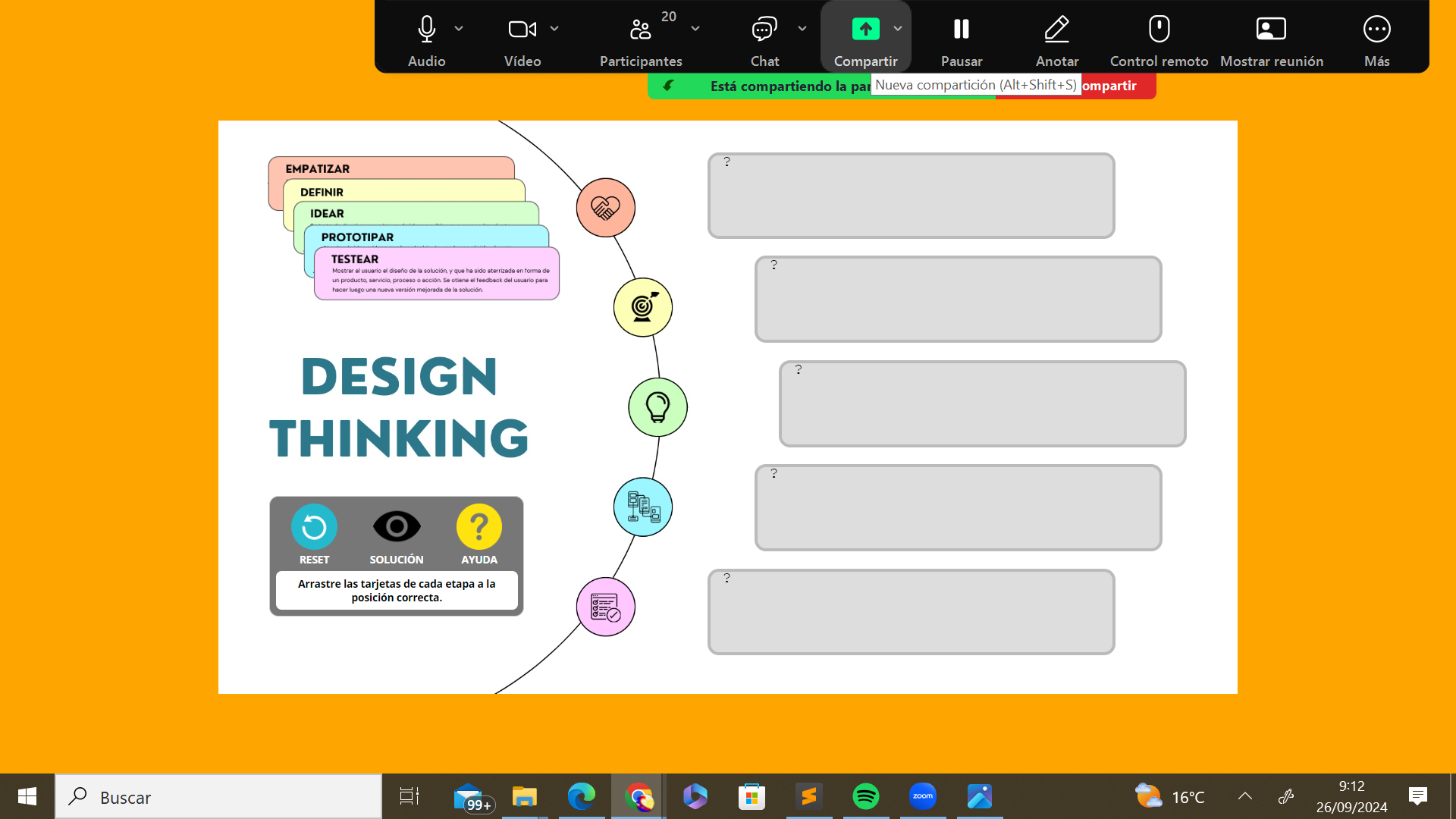Expand the Compartir options chevron
Image resolution: width=1456 pixels, height=819 pixels.
click(898, 29)
